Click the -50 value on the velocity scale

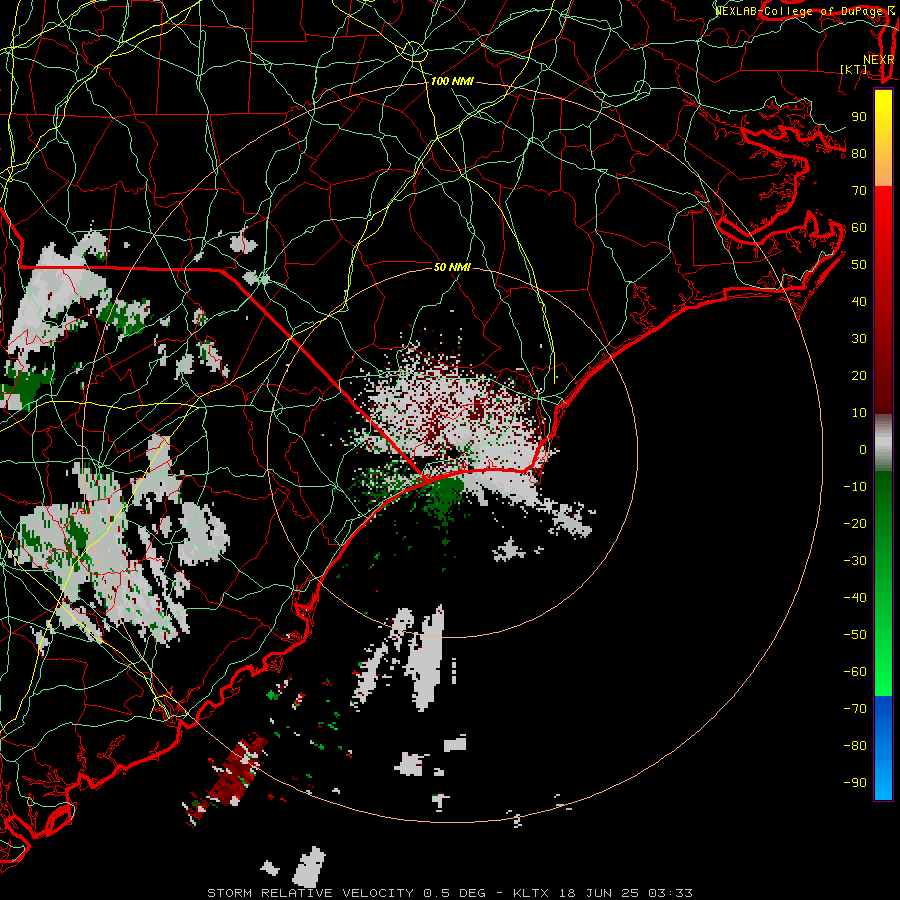pyautogui.click(x=855, y=635)
